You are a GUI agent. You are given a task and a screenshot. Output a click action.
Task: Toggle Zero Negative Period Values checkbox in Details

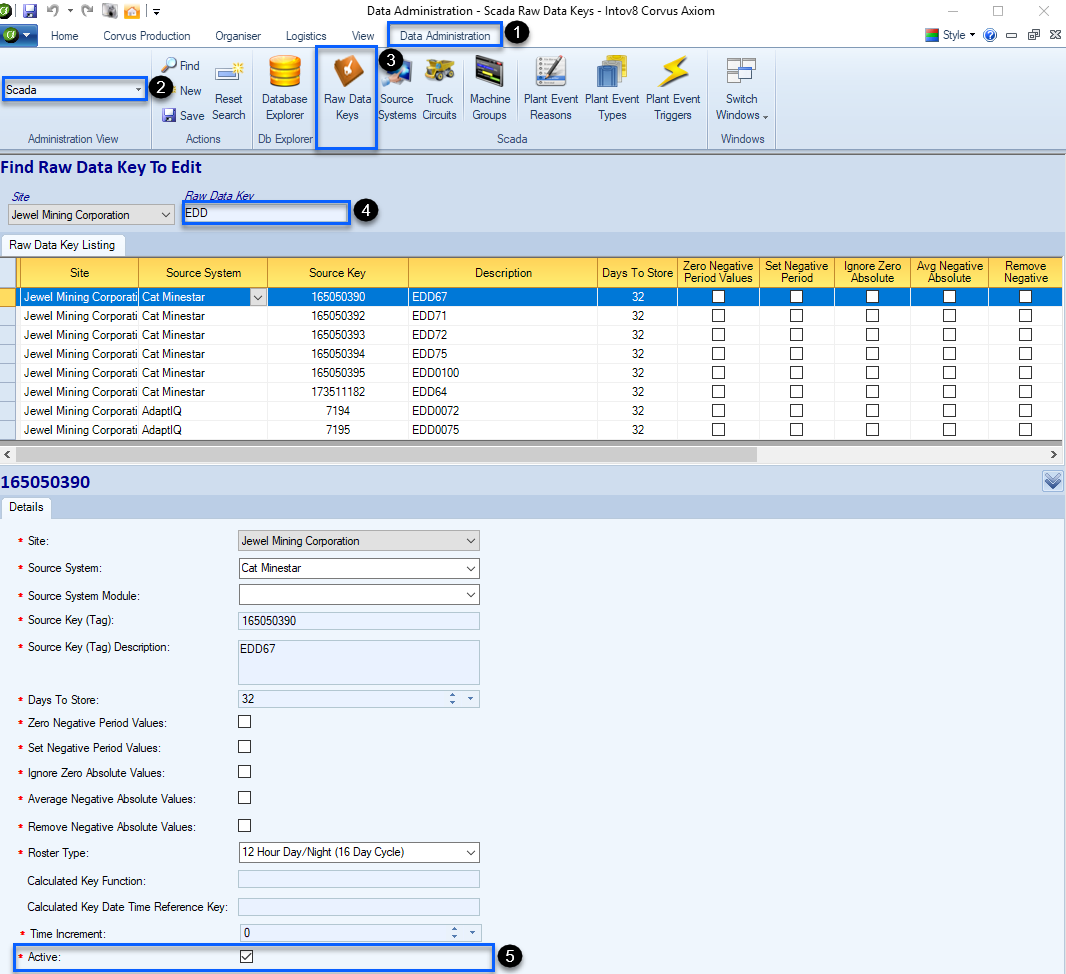(245, 722)
